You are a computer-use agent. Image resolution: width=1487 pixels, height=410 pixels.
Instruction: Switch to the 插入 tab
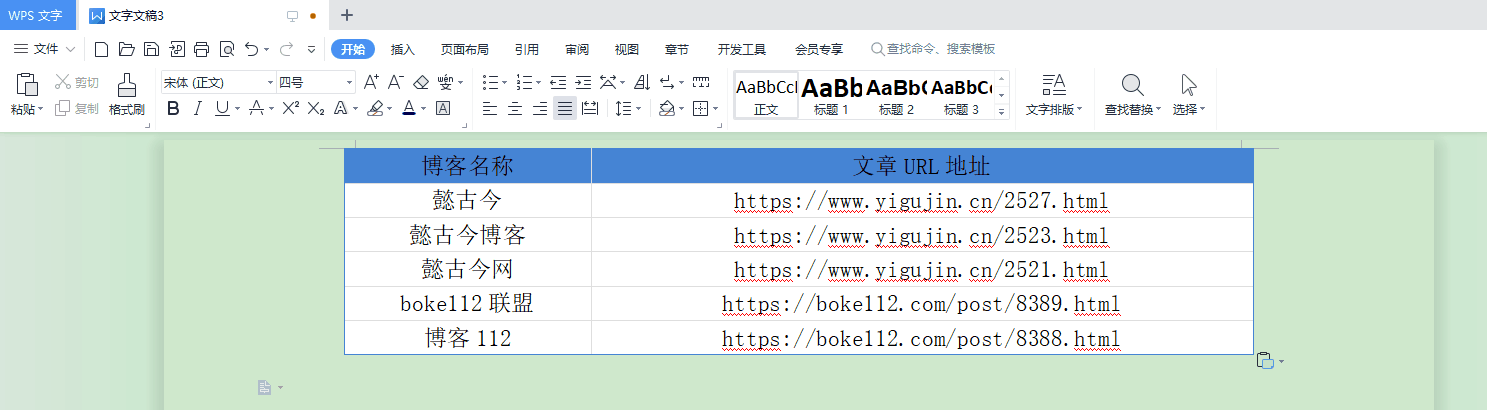tap(403, 49)
